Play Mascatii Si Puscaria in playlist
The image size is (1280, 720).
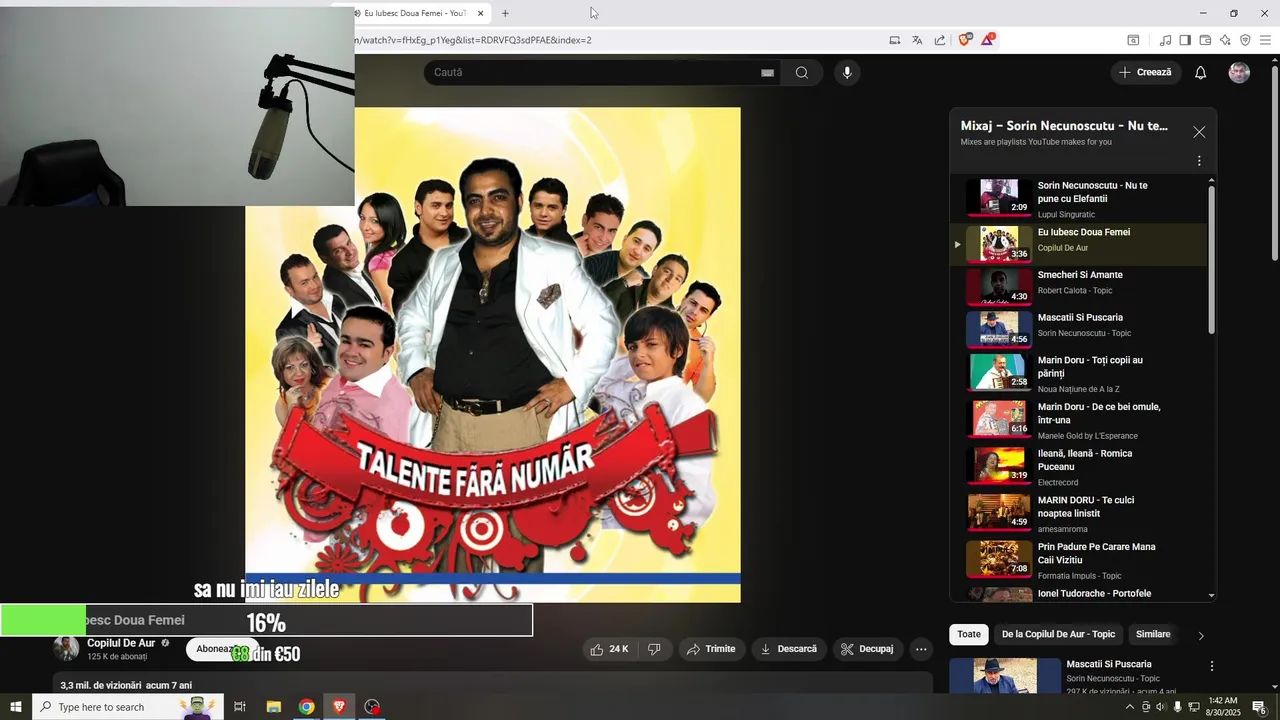[1080, 329]
